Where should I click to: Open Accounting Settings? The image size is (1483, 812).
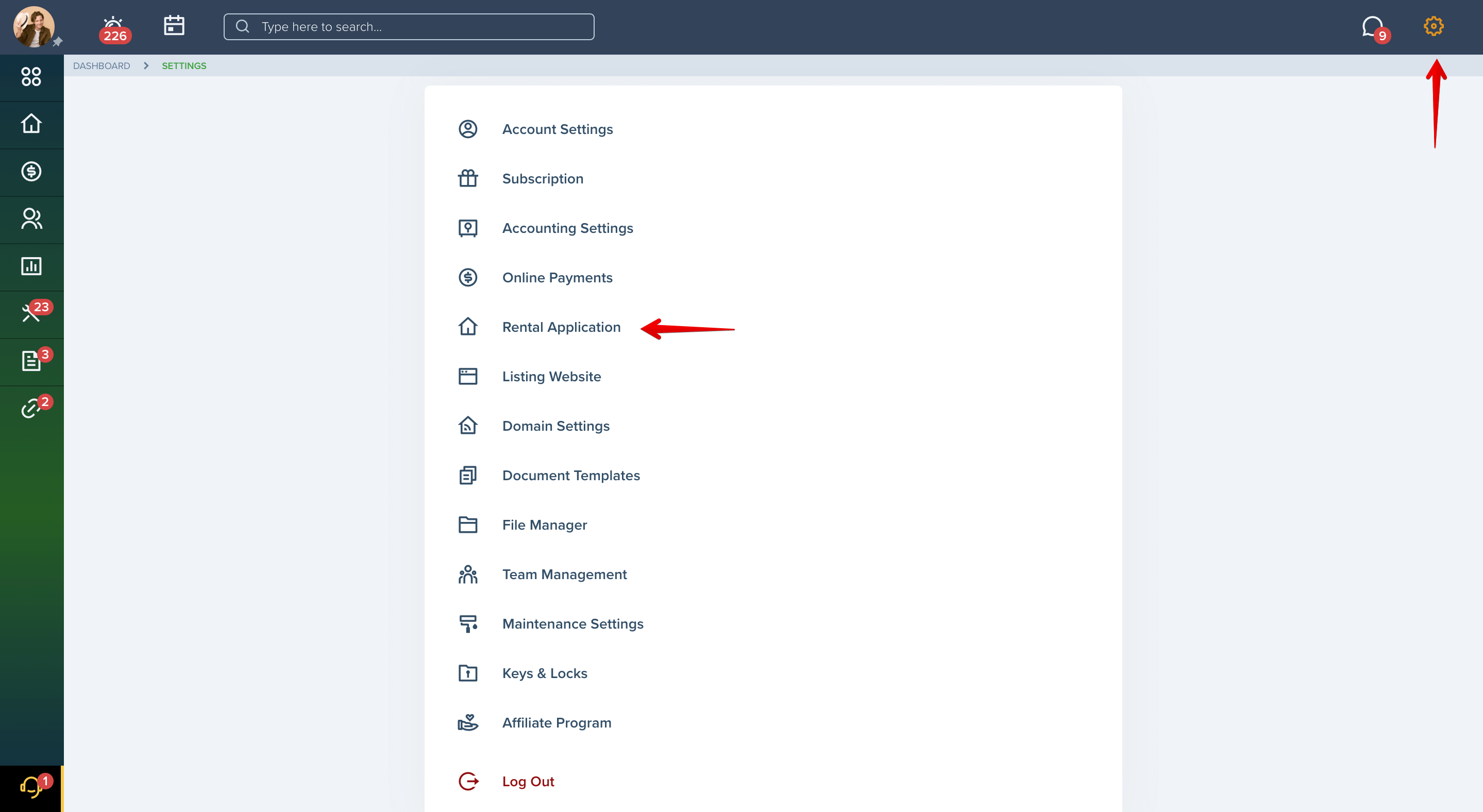(567, 228)
